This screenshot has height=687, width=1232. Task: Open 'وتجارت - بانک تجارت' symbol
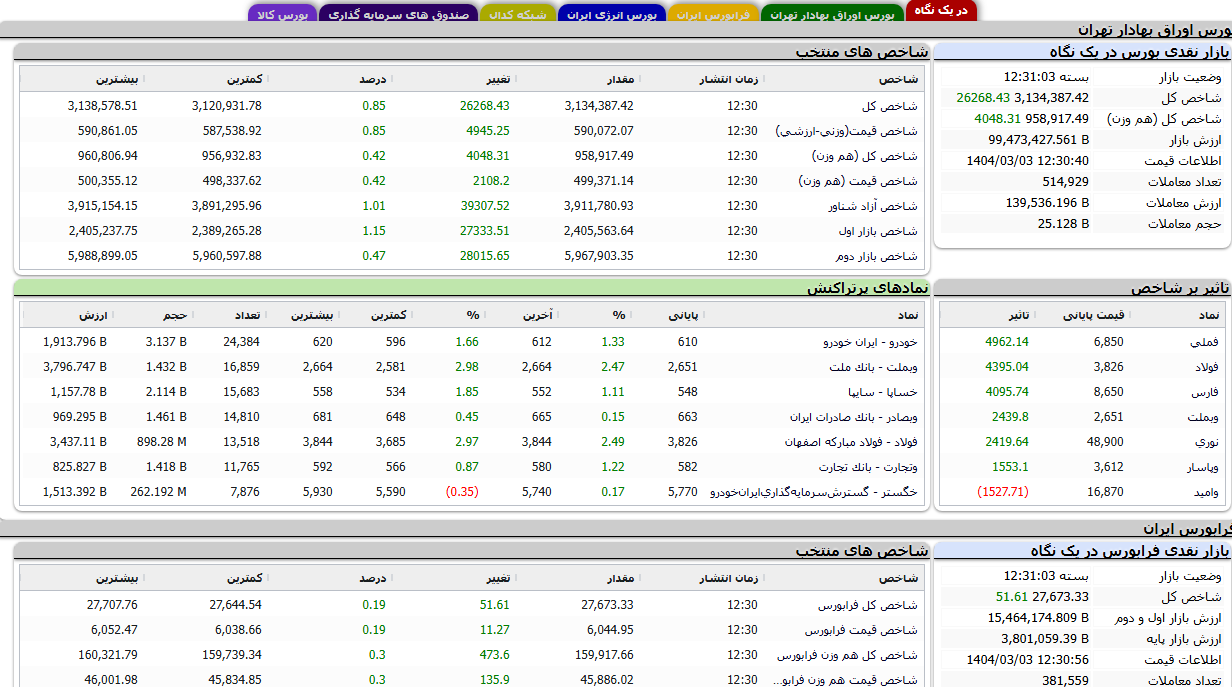[869, 467]
